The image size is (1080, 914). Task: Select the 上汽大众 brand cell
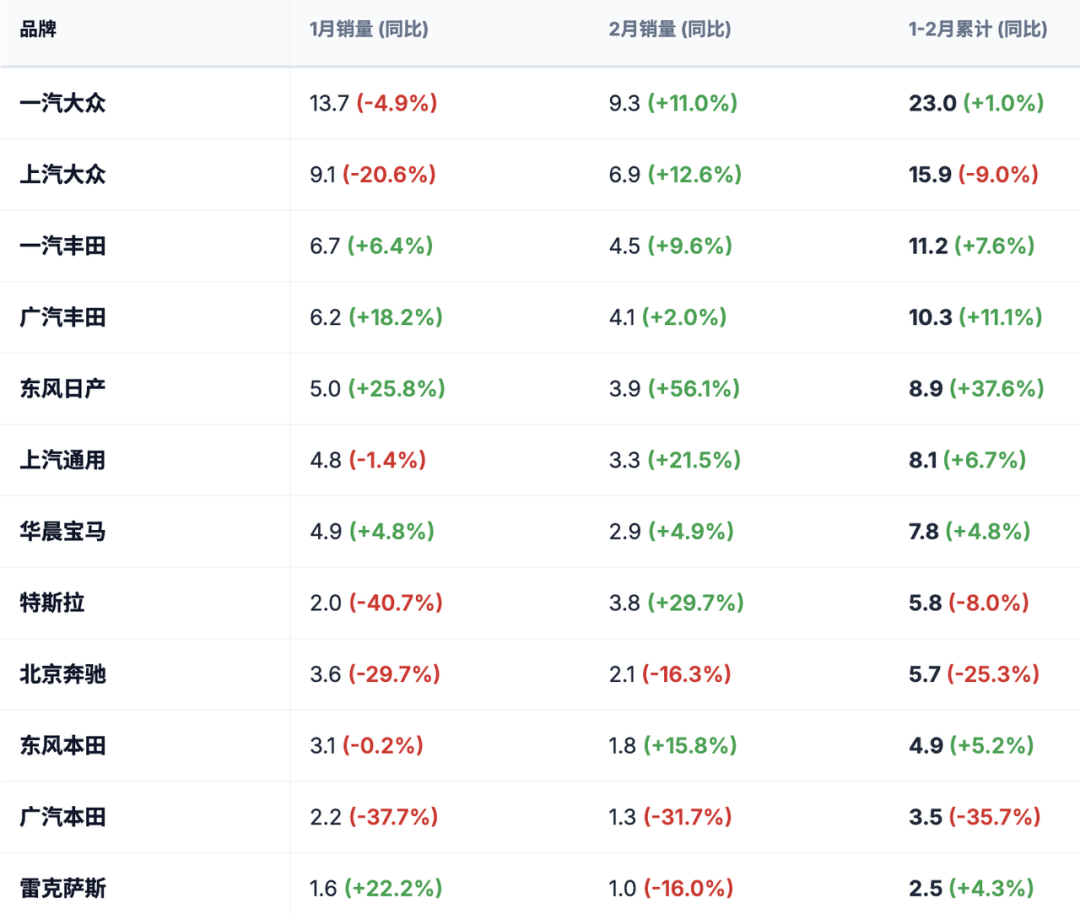coord(63,174)
